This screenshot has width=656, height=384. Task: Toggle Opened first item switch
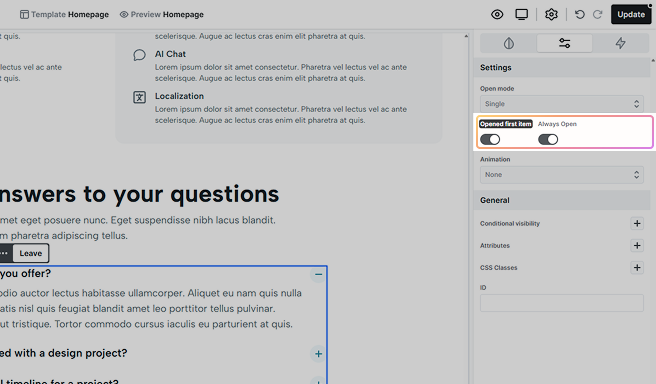tap(490, 139)
